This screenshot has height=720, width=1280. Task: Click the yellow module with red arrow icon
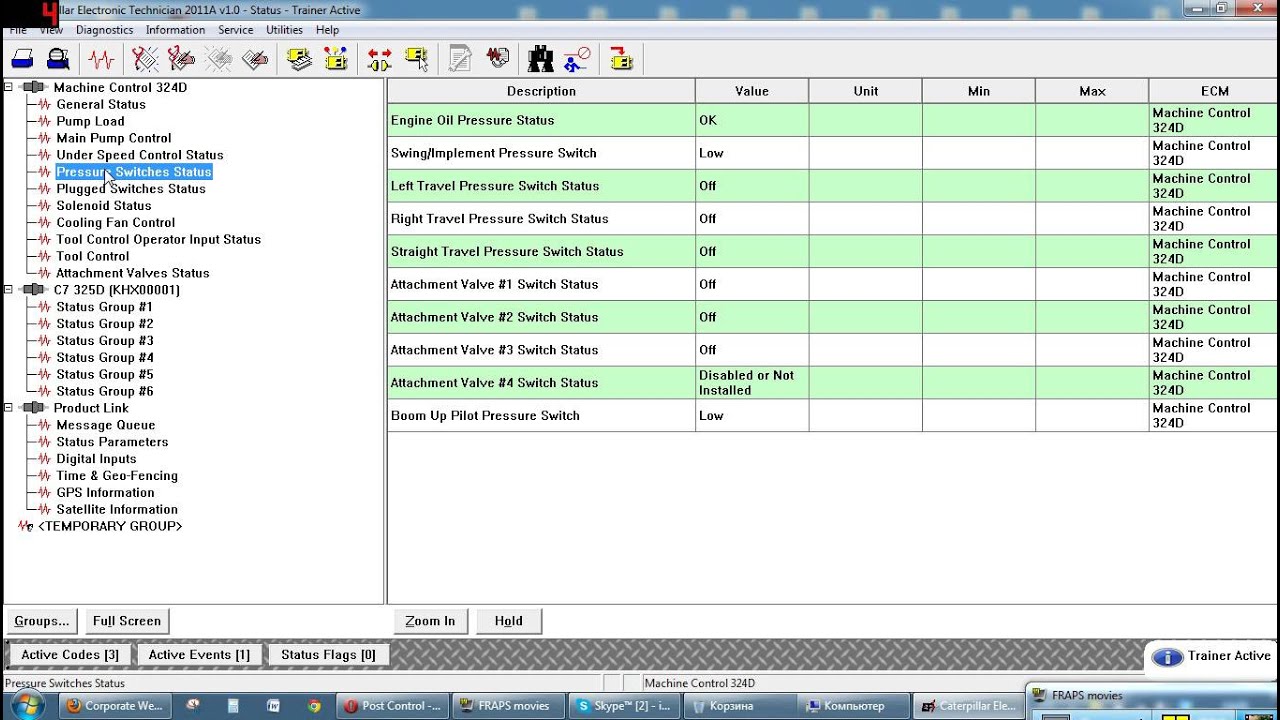tap(621, 59)
